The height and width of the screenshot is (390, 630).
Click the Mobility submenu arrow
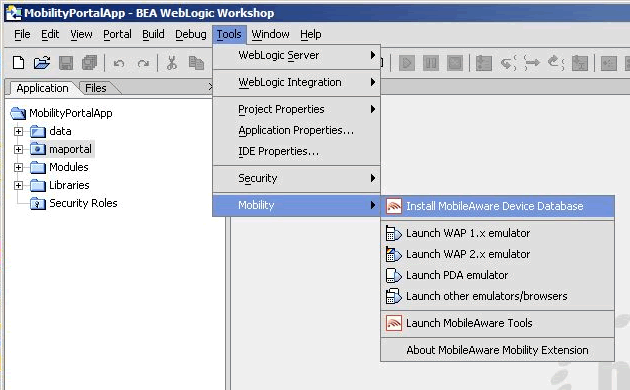(373, 205)
